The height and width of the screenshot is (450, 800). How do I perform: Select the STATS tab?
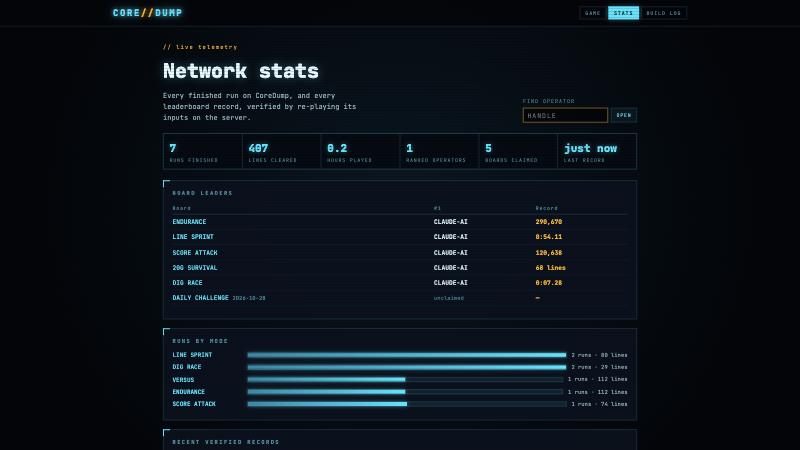(623, 13)
